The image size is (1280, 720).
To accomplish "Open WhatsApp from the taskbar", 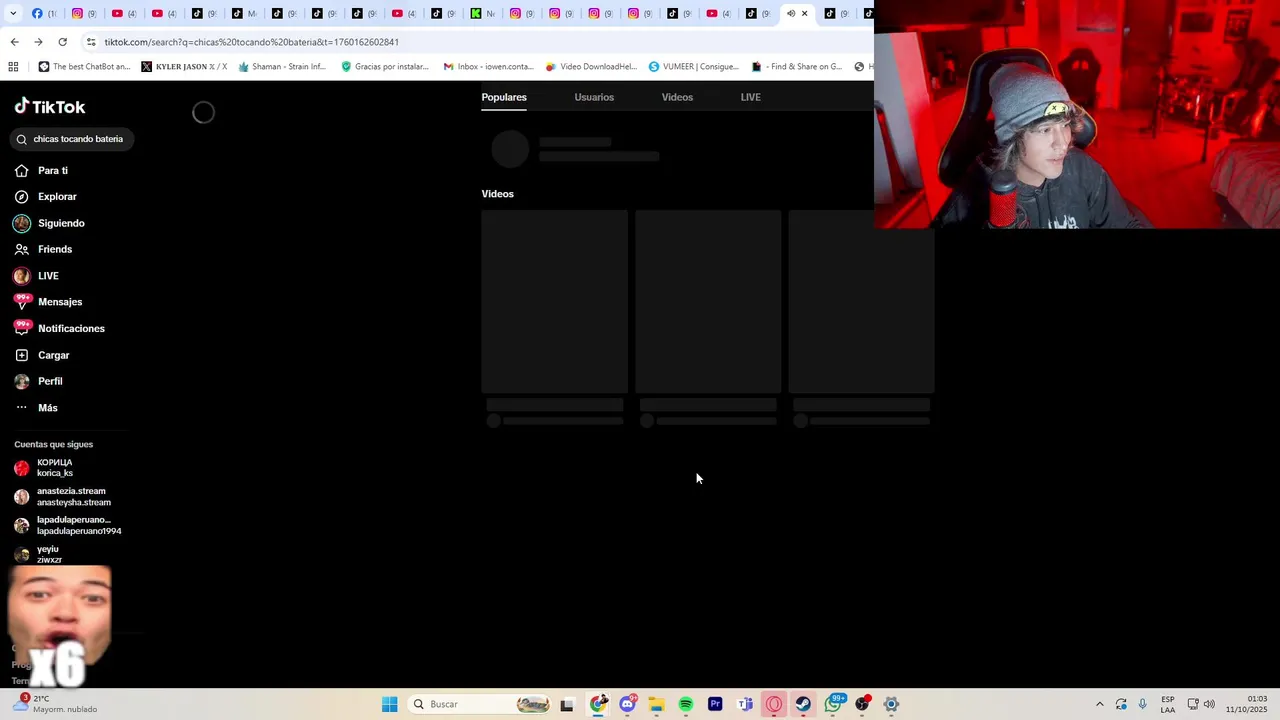I will click(833, 704).
